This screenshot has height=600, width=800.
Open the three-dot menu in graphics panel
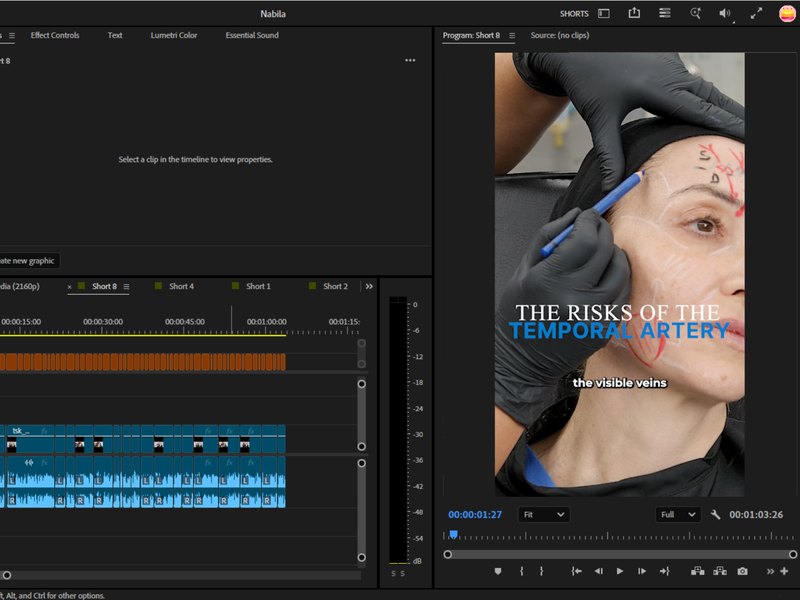[410, 60]
